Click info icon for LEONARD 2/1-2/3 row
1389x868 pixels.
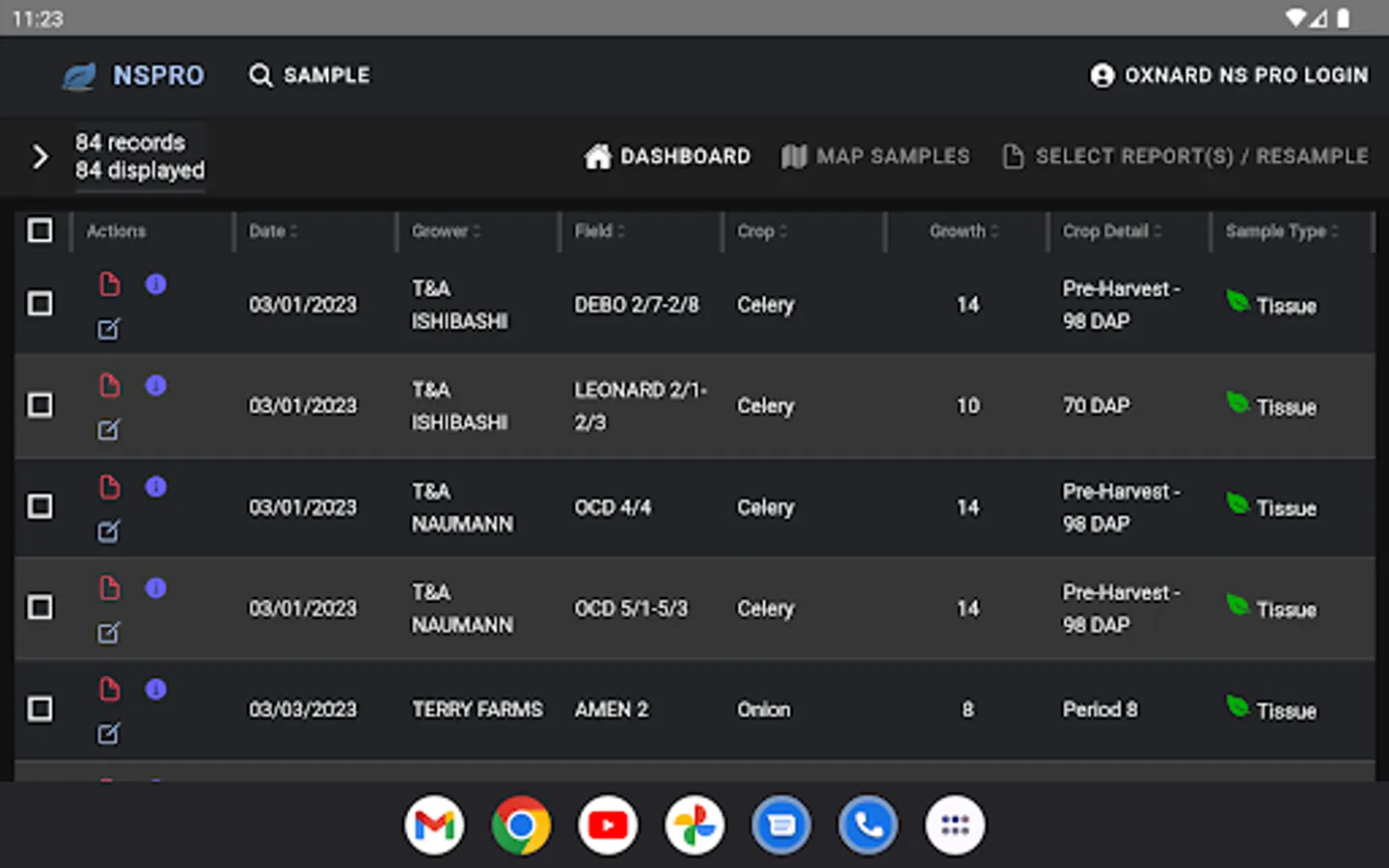[x=155, y=386]
